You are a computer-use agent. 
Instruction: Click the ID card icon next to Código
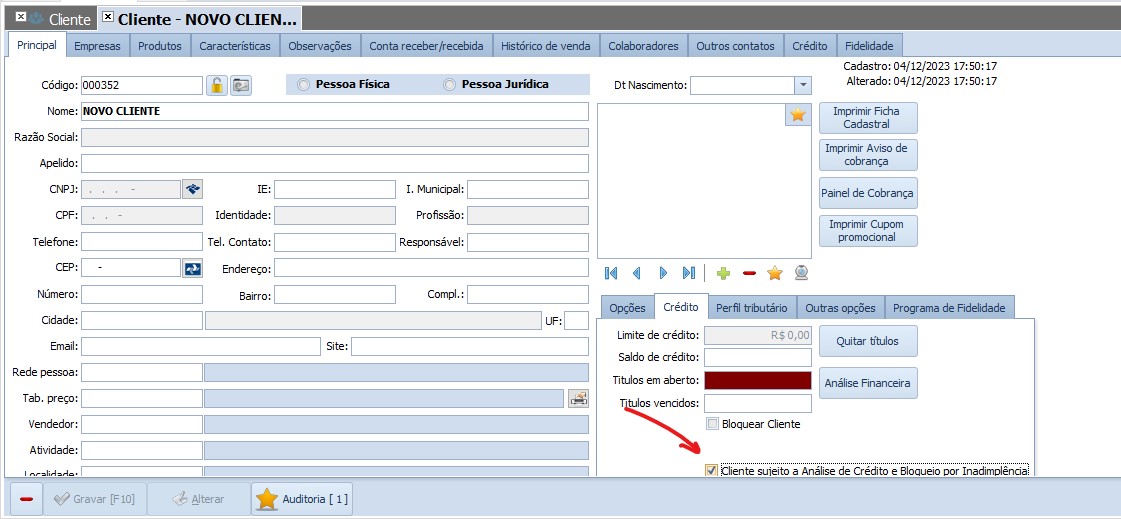coord(241,85)
